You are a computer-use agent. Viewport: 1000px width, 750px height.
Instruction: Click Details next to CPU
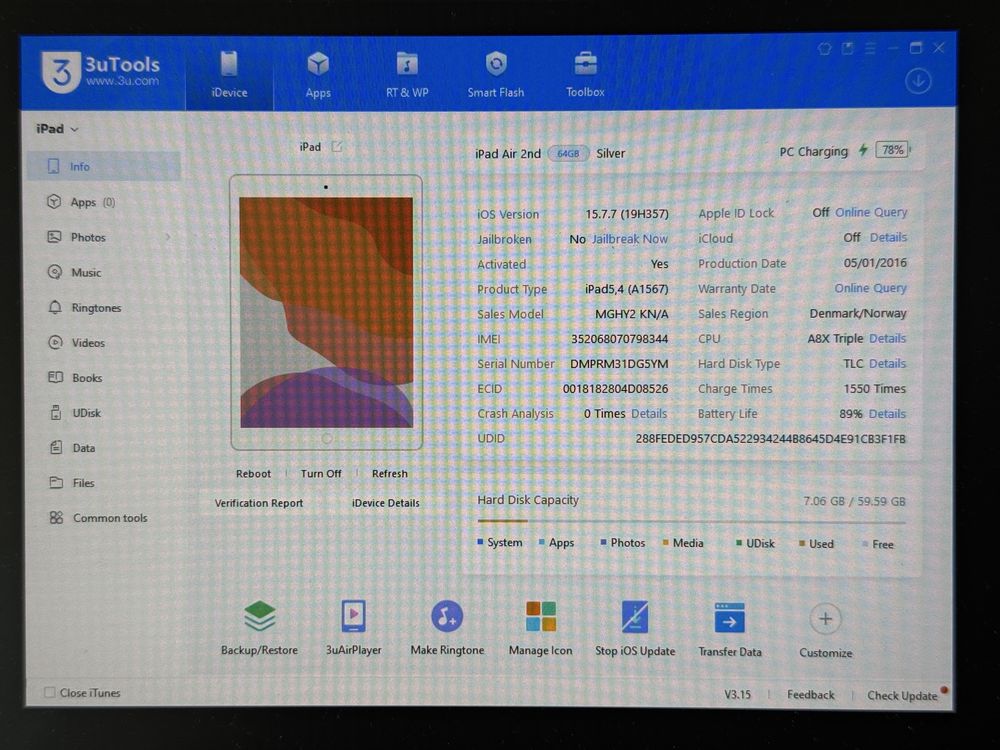coord(887,339)
